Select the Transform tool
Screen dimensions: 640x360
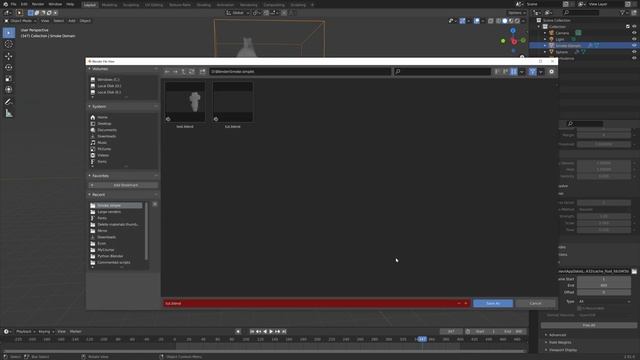[9, 89]
